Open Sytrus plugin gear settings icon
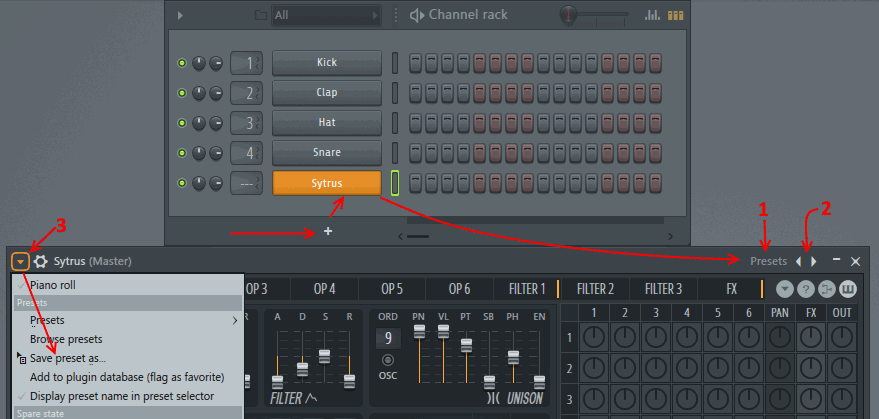Screen dimensions: 879x419 coord(41,261)
